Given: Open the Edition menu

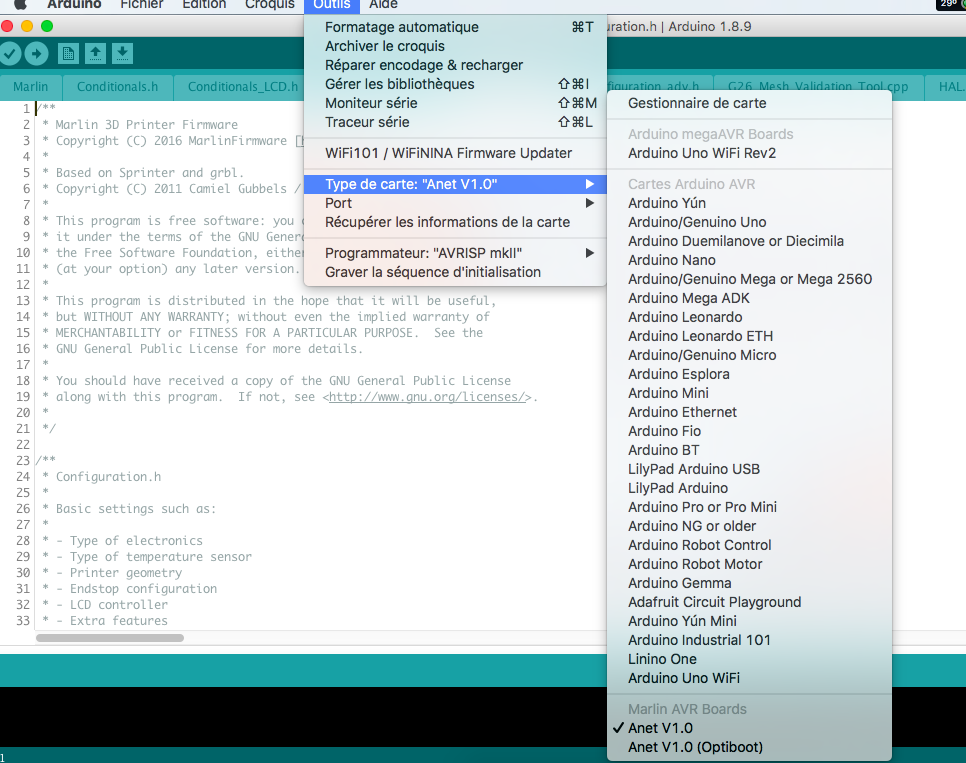Looking at the screenshot, I should (204, 5).
